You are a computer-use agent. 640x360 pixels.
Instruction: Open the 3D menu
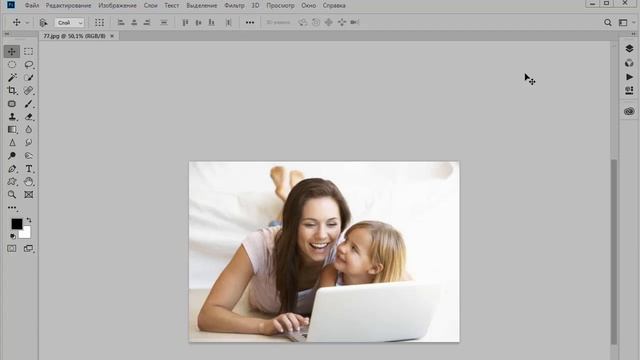point(255,5)
